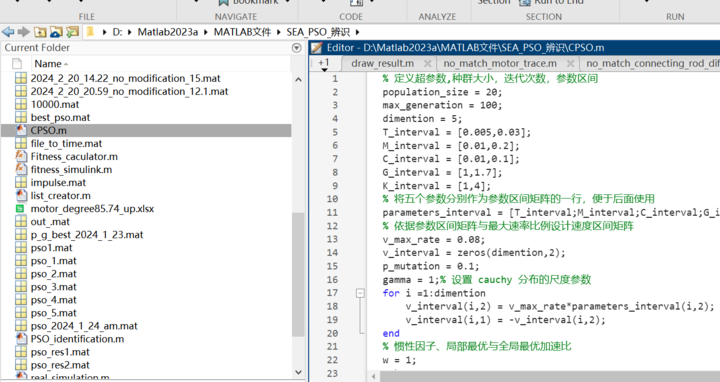Select CPSO.m in the file list
The image size is (720, 382).
point(48,130)
